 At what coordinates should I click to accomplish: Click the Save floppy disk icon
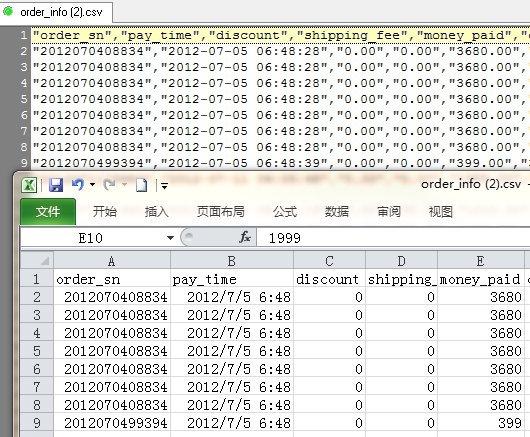point(56,185)
